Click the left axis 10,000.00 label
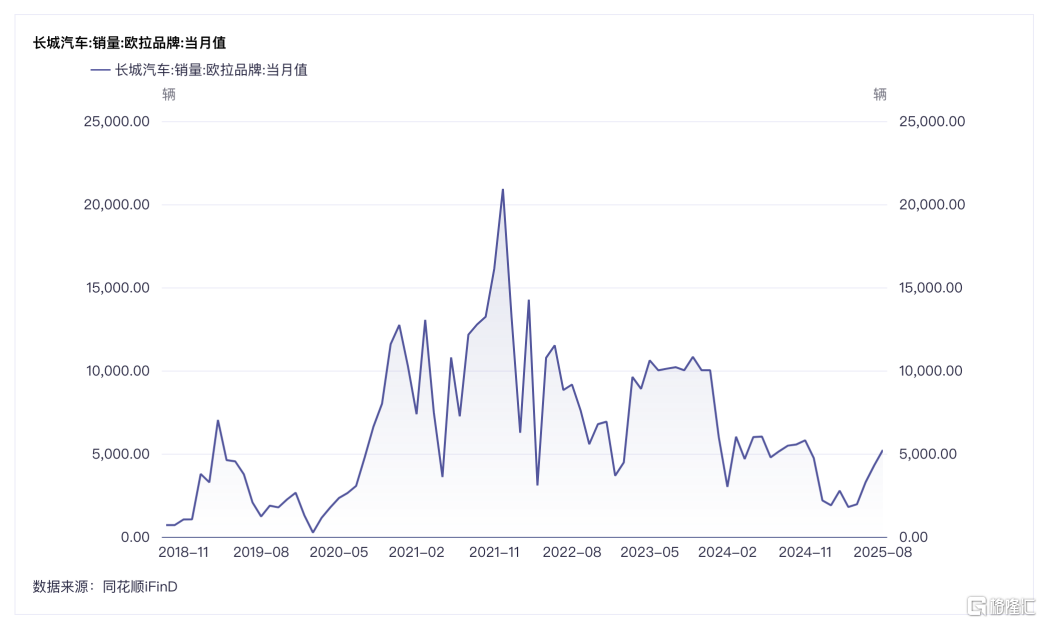Screen dimensions: 1042x623 point(118,371)
